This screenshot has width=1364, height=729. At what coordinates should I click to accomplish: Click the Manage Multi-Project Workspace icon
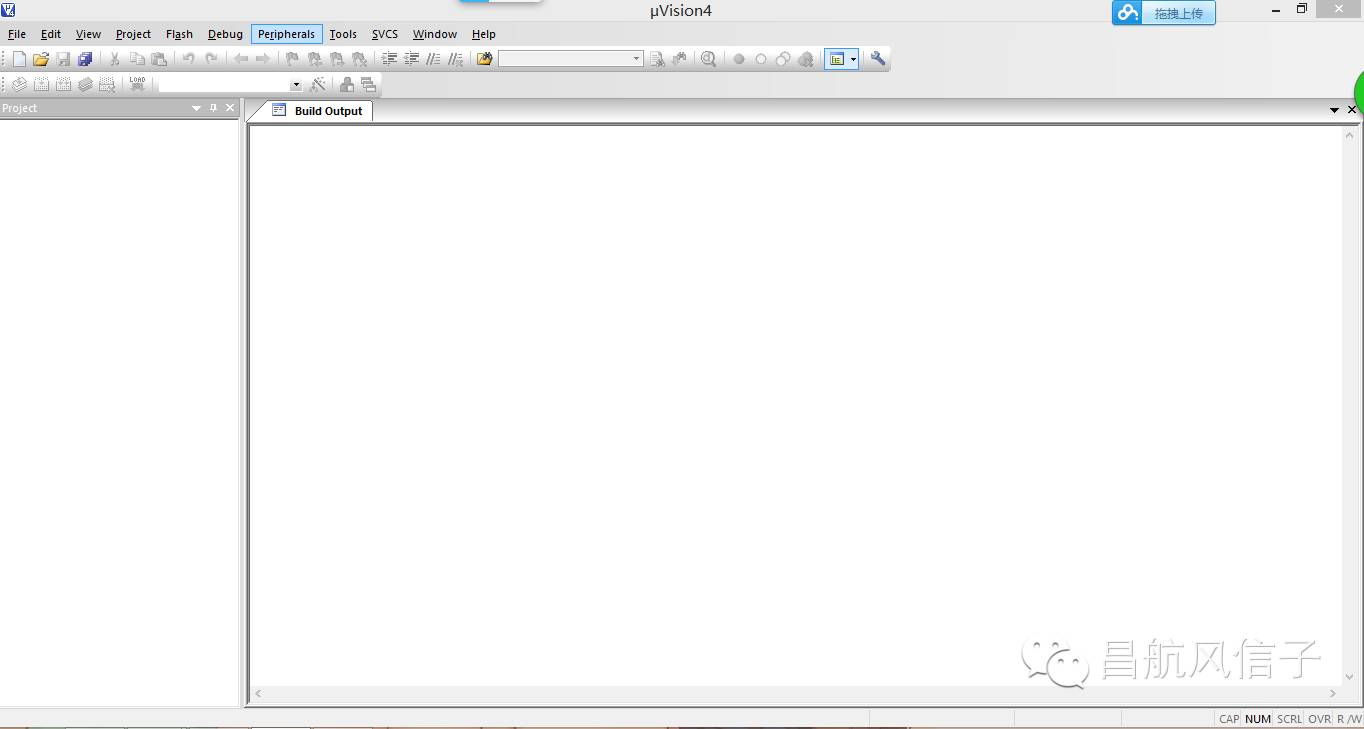click(369, 84)
